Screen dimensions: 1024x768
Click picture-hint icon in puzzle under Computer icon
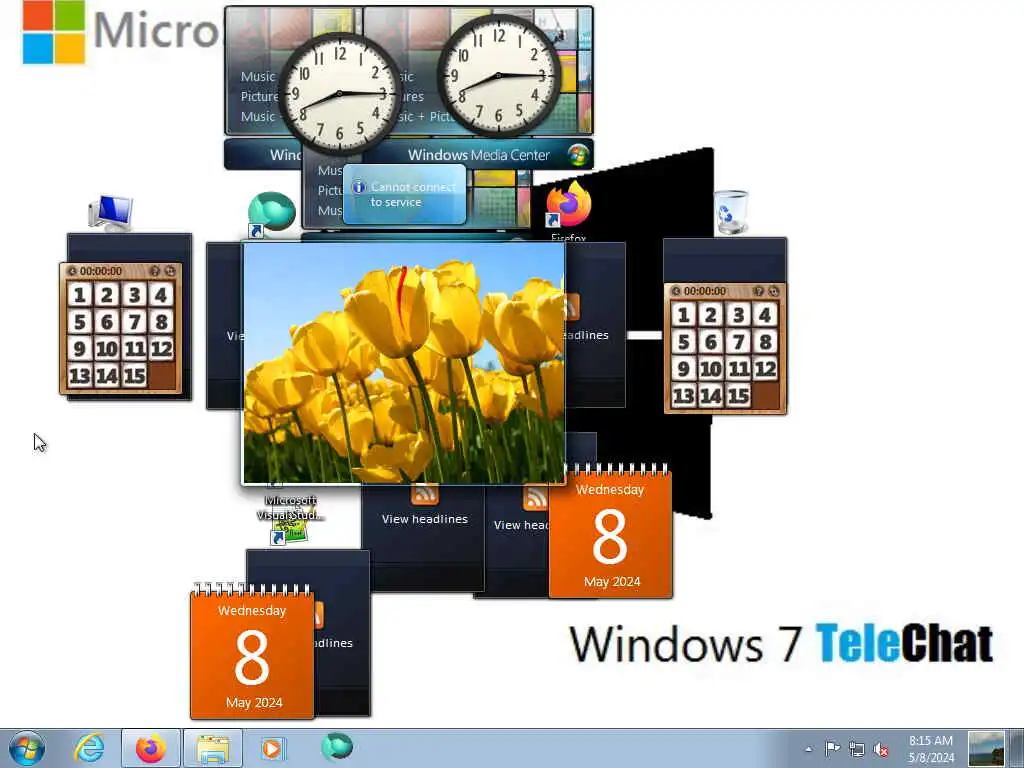tap(155, 270)
